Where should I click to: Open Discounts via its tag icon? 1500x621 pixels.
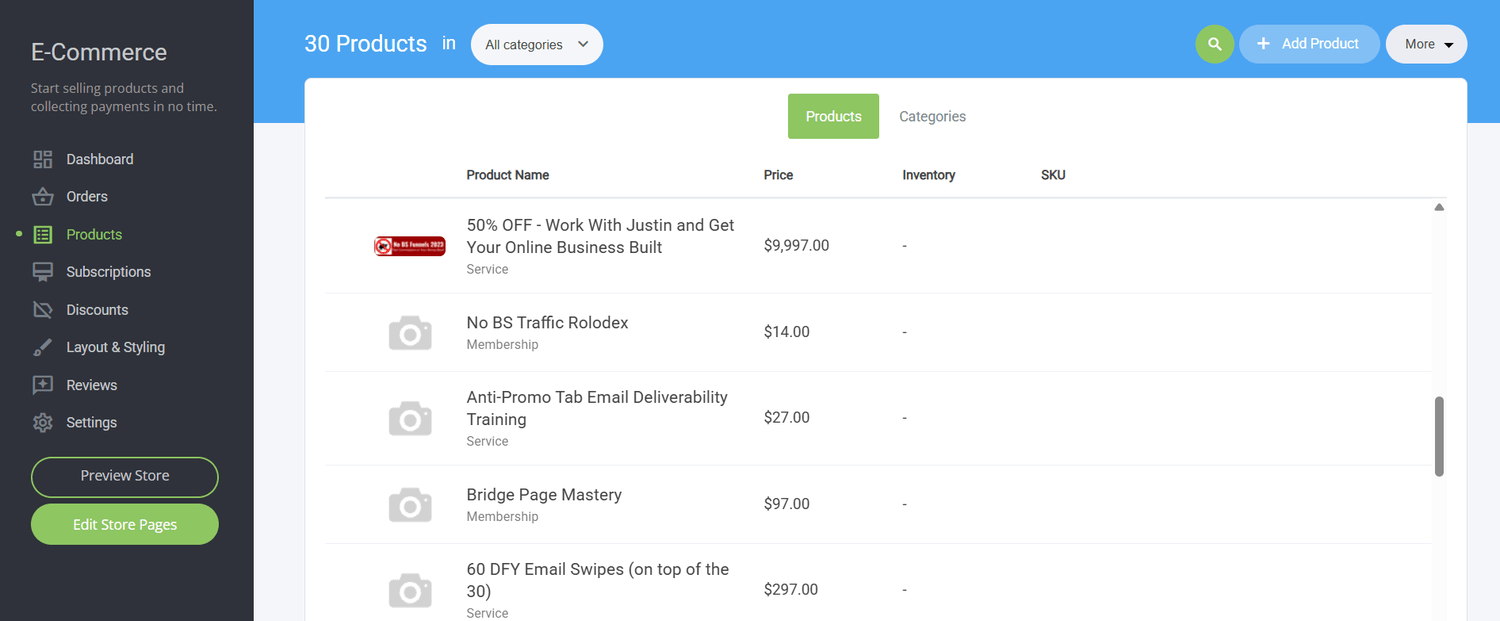[x=42, y=309]
